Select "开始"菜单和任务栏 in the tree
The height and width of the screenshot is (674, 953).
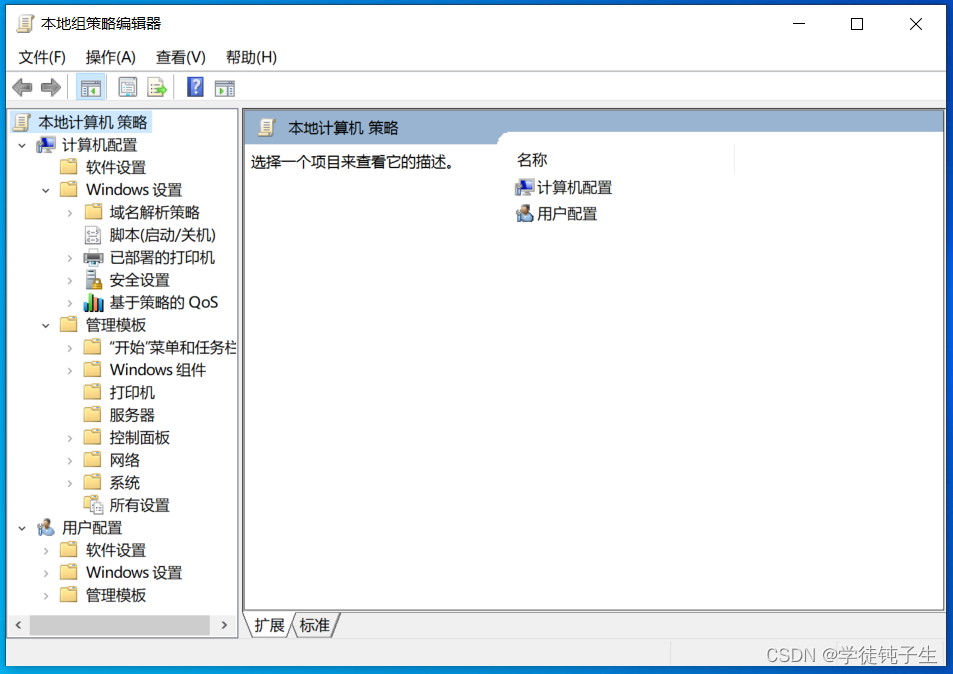pyautogui.click(x=173, y=348)
